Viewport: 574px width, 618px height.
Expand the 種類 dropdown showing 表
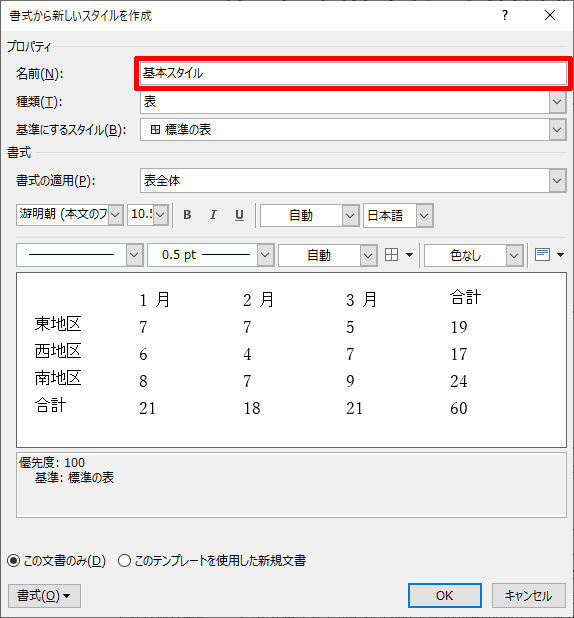coord(557,102)
